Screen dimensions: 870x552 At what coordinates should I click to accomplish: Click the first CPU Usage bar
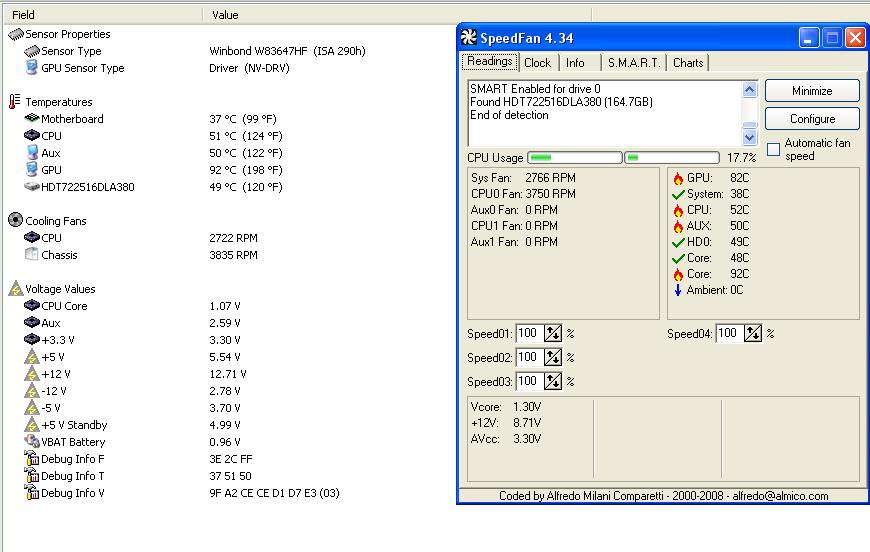tap(575, 158)
